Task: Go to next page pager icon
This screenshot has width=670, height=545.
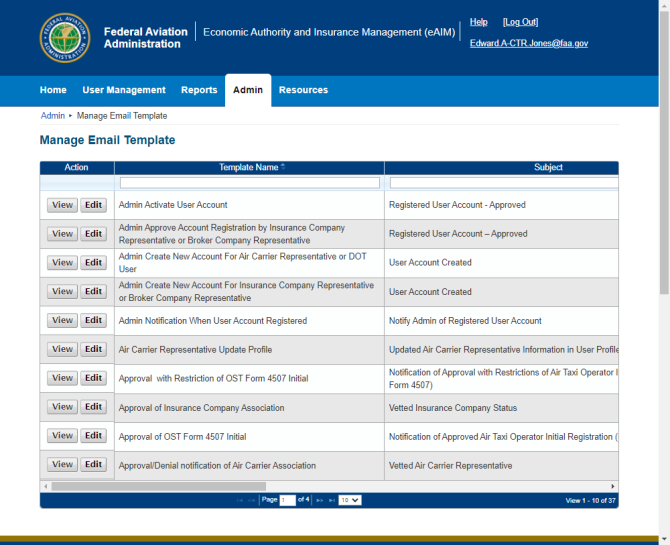Action: tap(320, 500)
